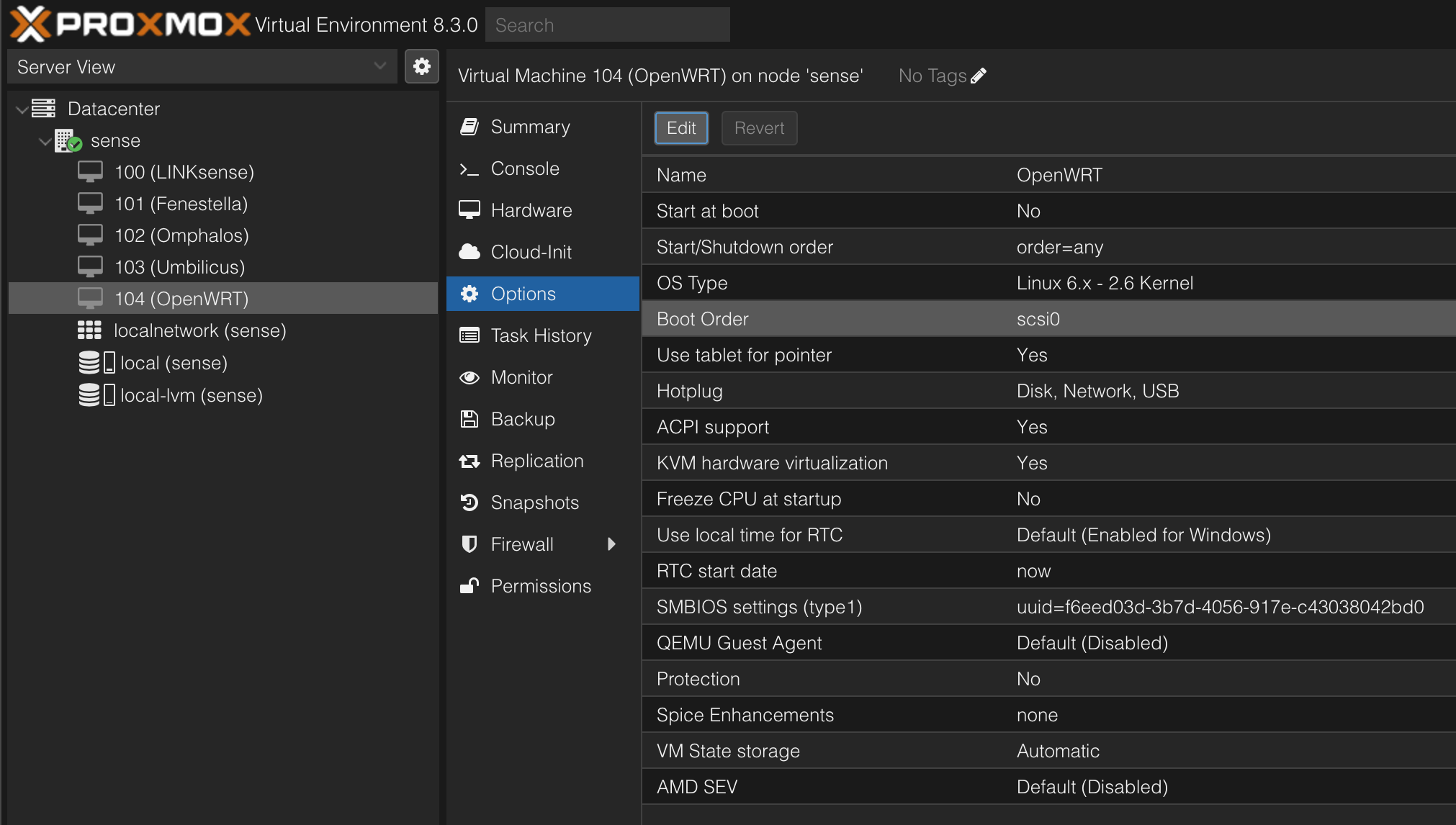Open the Server View dropdown
This screenshot has width=1456, height=825.
pyautogui.click(x=379, y=66)
